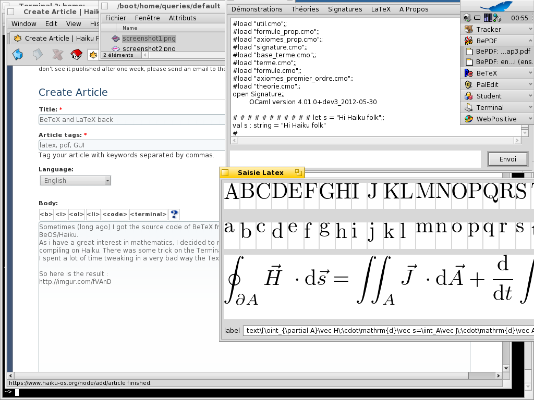The width and height of the screenshot is (534, 400).
Task: Click the Envoi button
Action: pos(508,159)
